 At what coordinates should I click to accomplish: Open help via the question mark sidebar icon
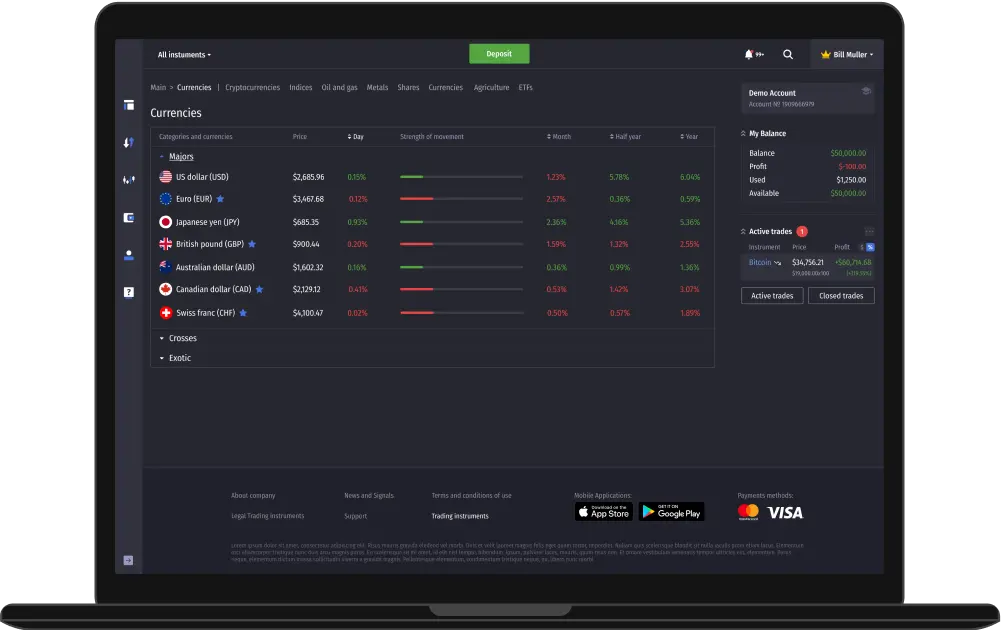[x=128, y=292]
